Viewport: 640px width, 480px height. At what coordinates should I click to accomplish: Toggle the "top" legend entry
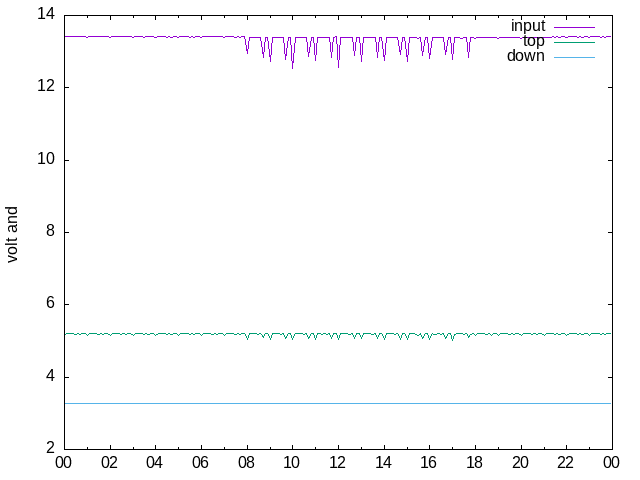coord(533,41)
